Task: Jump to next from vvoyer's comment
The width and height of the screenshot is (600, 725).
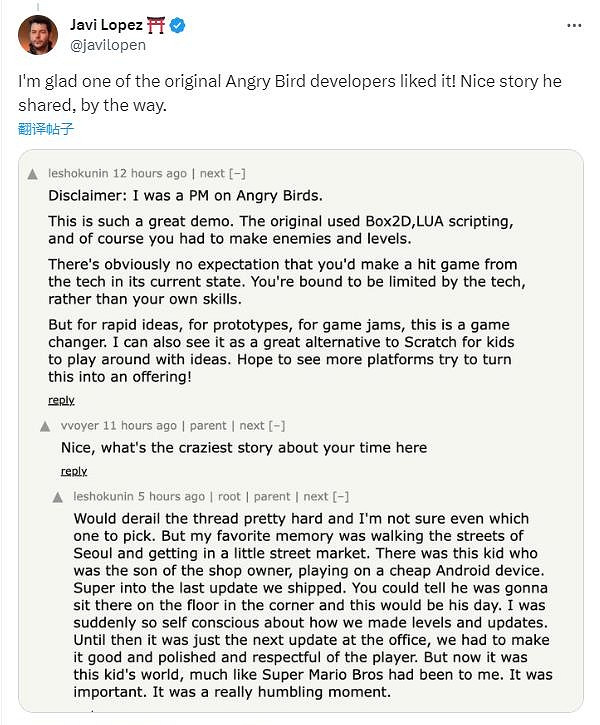Action: (x=252, y=426)
